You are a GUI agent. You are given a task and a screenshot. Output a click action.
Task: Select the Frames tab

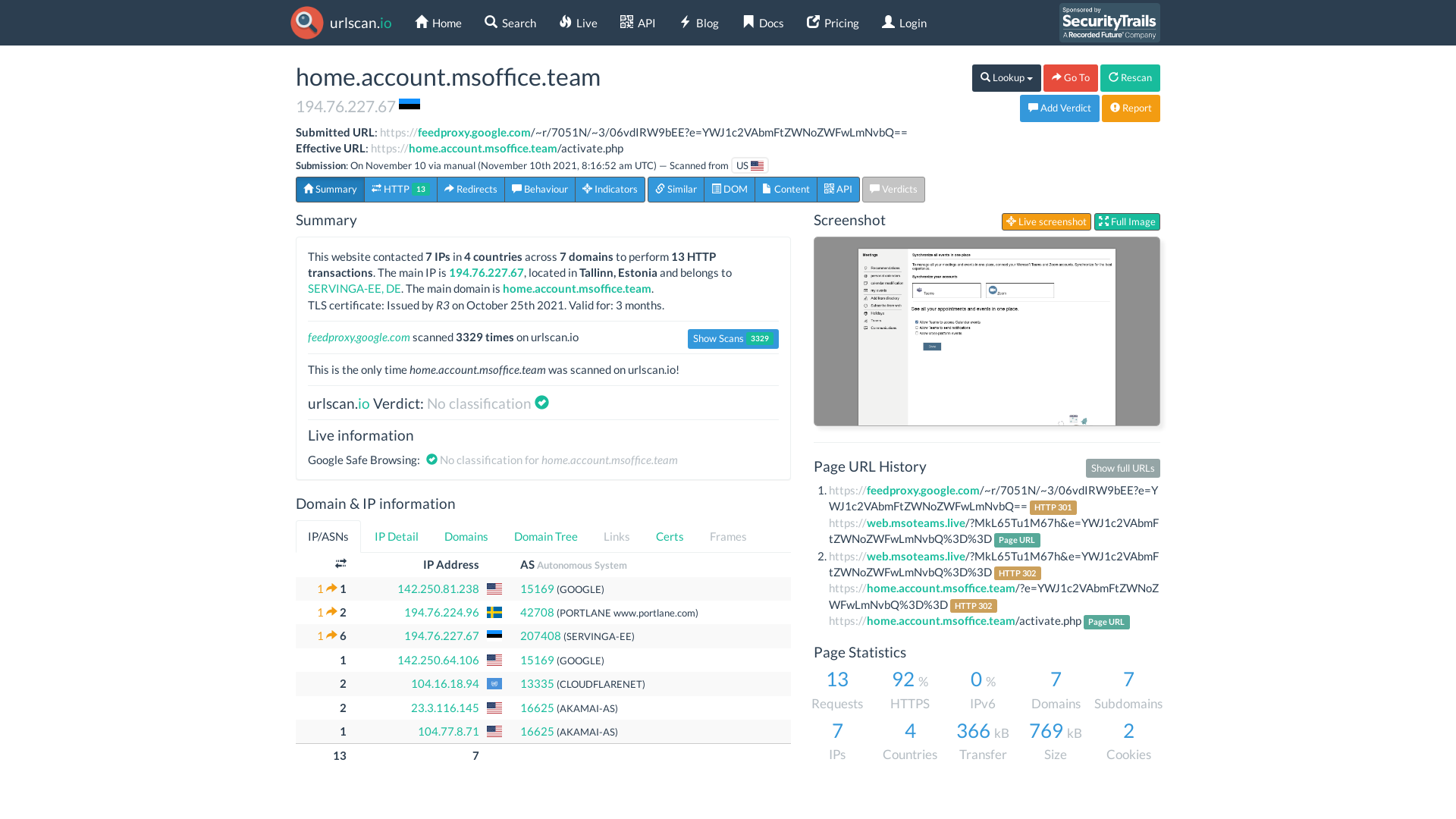[x=728, y=537]
